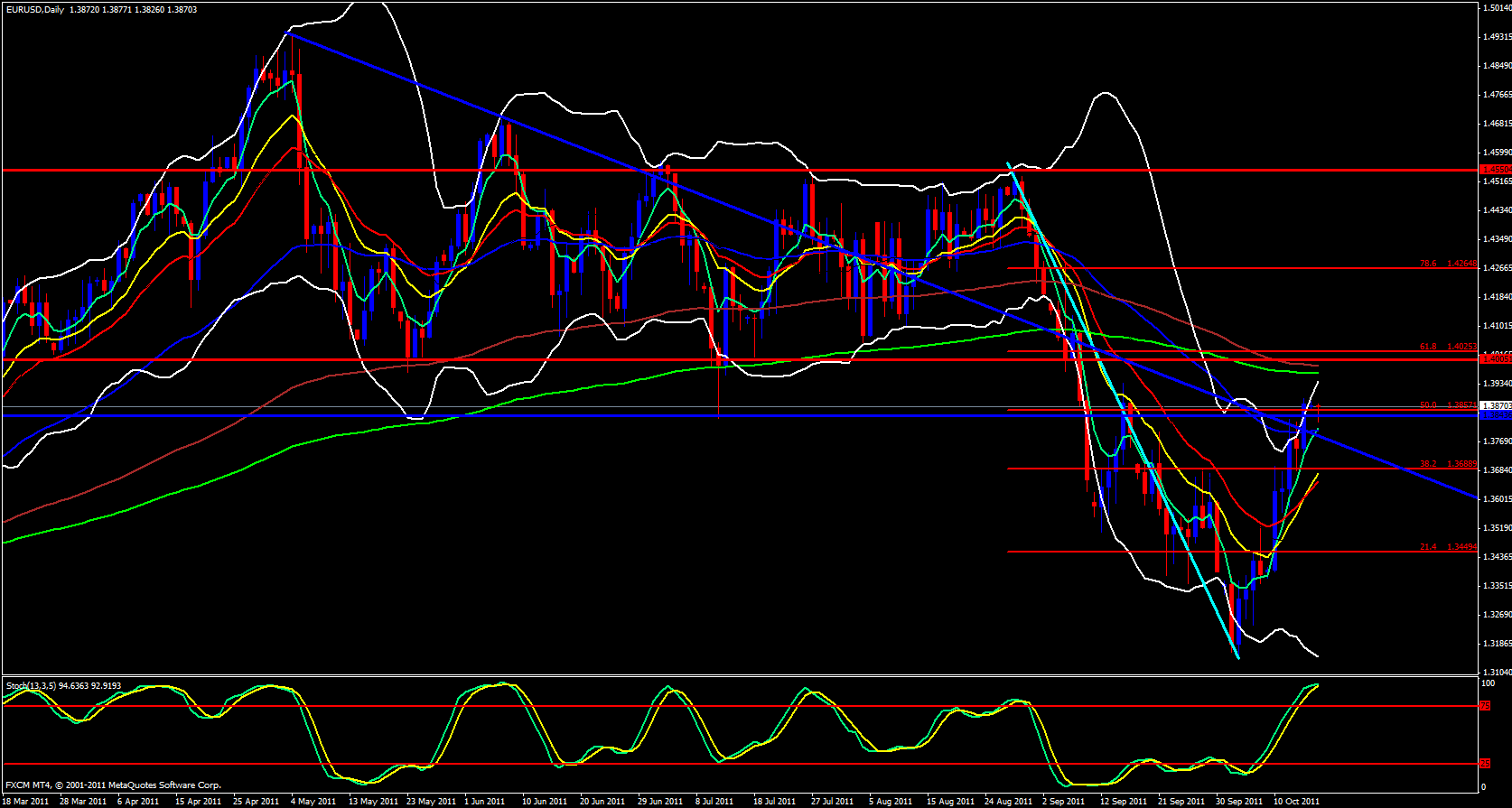Click the red 1.4550 price tag
Image resolution: width=1512 pixels, height=808 pixels.
click(1496, 169)
